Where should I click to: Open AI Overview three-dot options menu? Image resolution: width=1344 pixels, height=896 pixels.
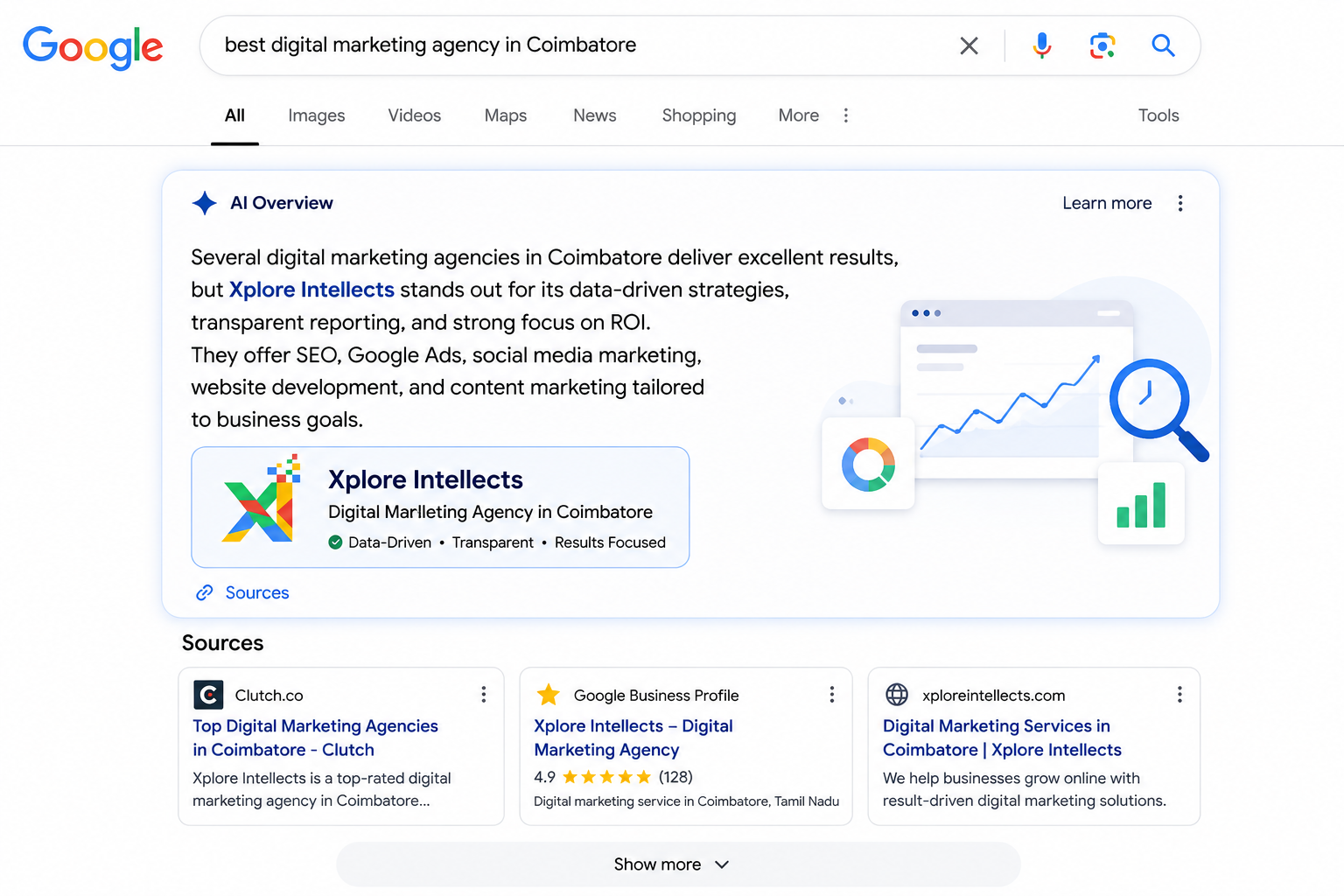pos(1180,203)
